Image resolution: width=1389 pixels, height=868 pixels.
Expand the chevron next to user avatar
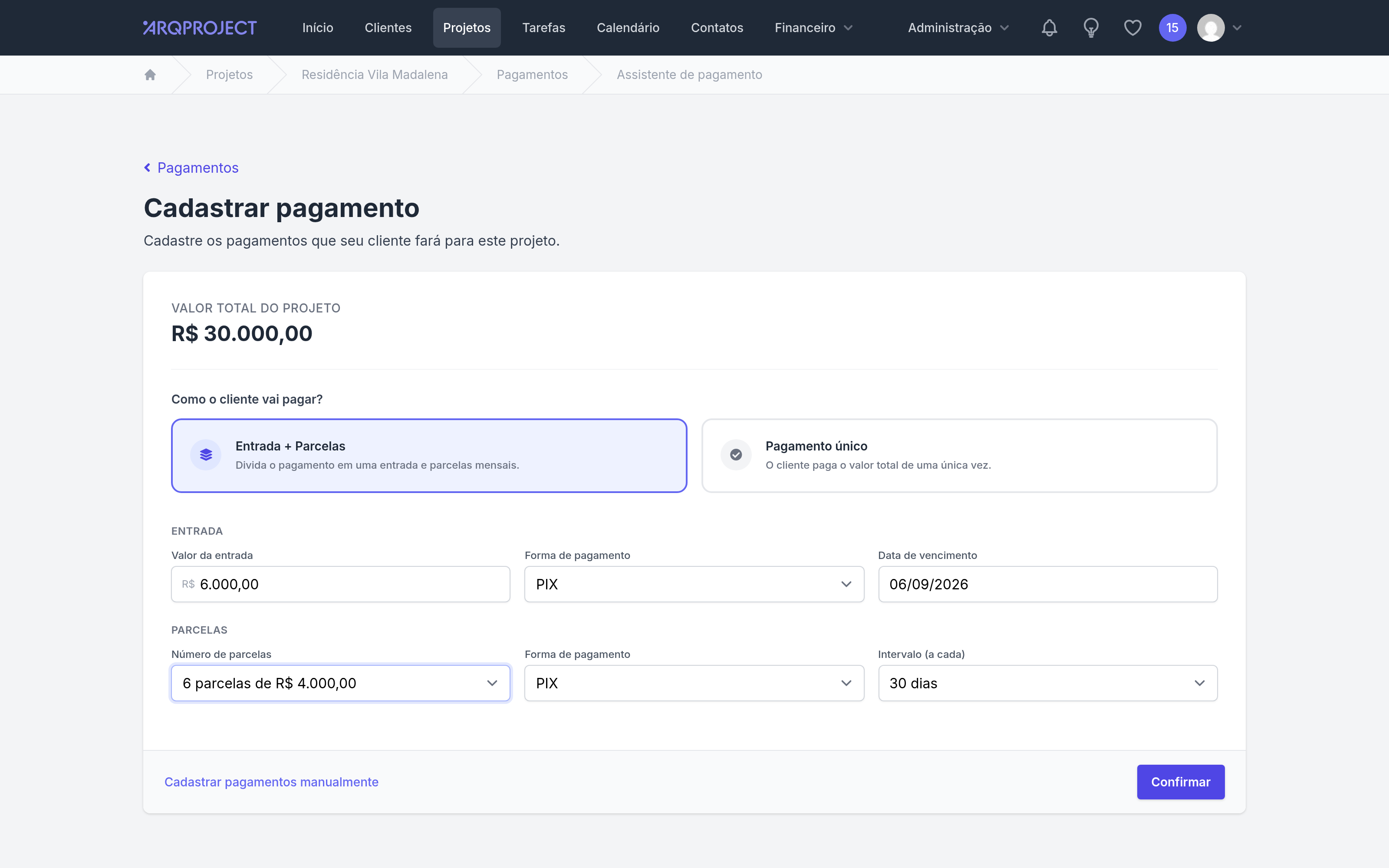(x=1238, y=27)
